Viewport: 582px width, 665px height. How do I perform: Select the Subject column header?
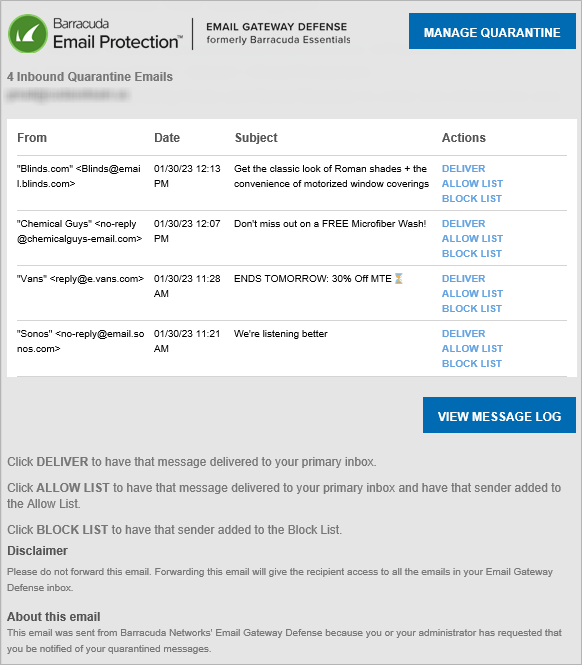[x=256, y=138]
